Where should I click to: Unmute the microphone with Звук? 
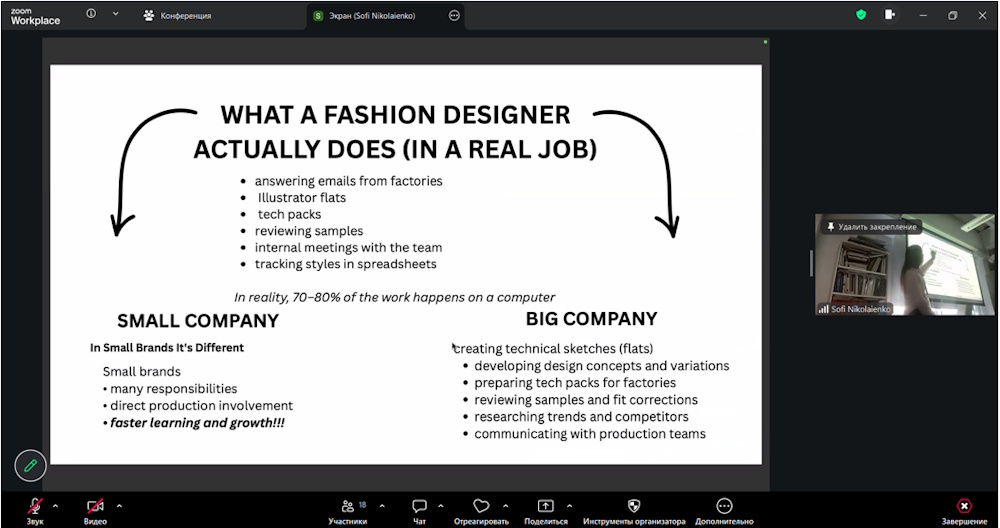coord(35,507)
